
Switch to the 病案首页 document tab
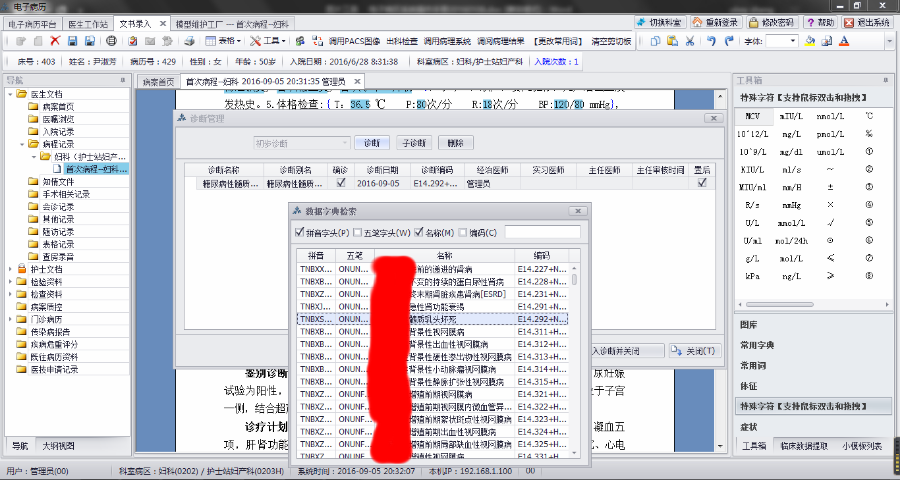click(158, 82)
